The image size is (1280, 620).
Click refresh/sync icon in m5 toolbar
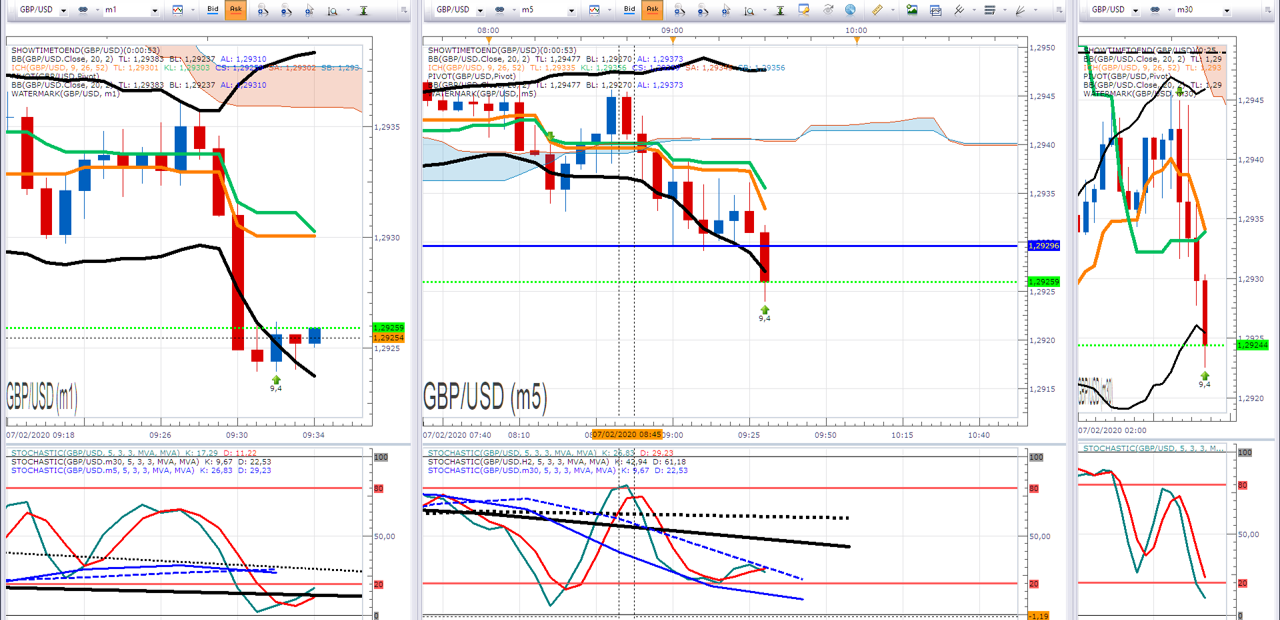pyautogui.click(x=828, y=9)
